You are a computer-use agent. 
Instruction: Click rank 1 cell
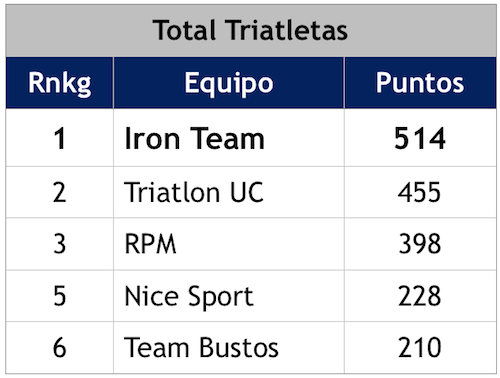(x=59, y=138)
